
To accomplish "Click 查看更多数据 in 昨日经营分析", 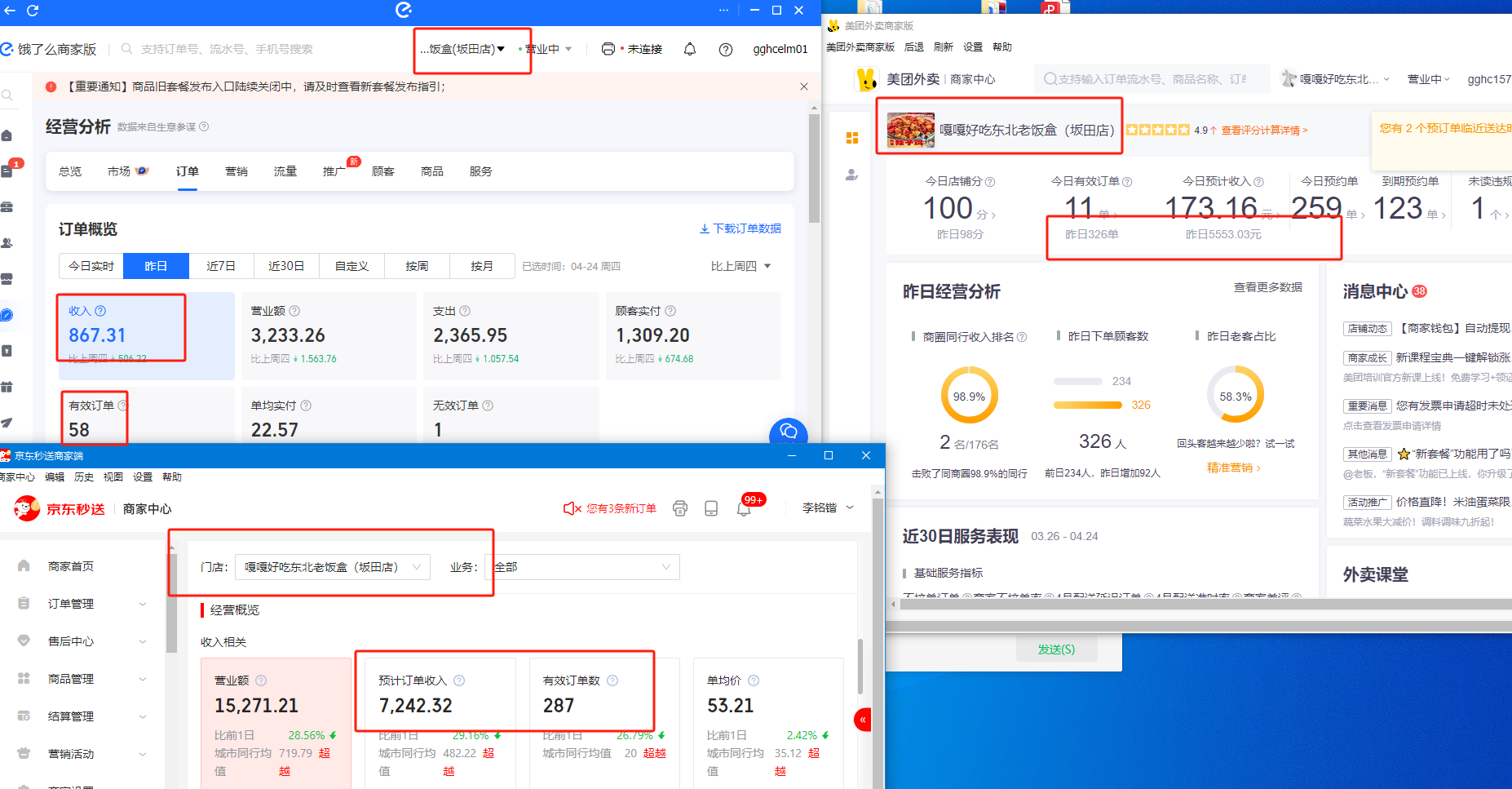I will coord(1268,287).
